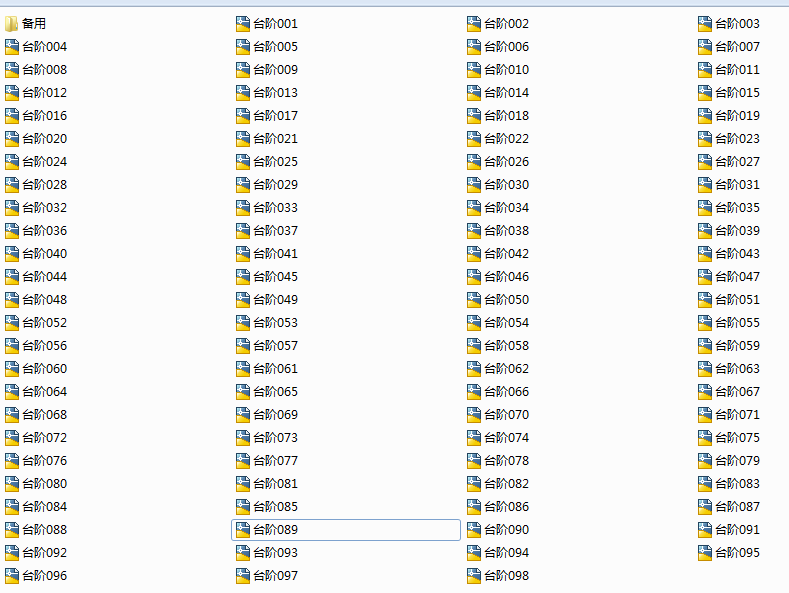Select the 台阶049 label
Image resolution: width=789 pixels, height=593 pixels.
tap(275, 300)
